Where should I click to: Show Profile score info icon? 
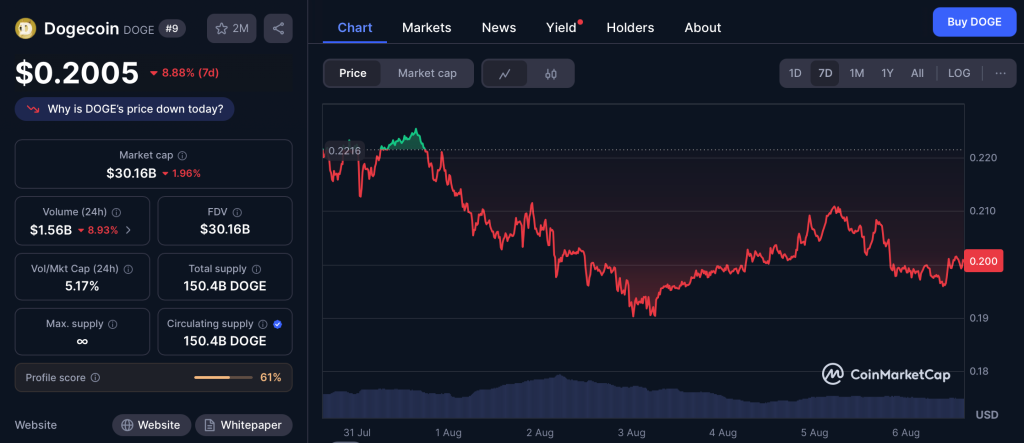pyautogui.click(x=95, y=378)
